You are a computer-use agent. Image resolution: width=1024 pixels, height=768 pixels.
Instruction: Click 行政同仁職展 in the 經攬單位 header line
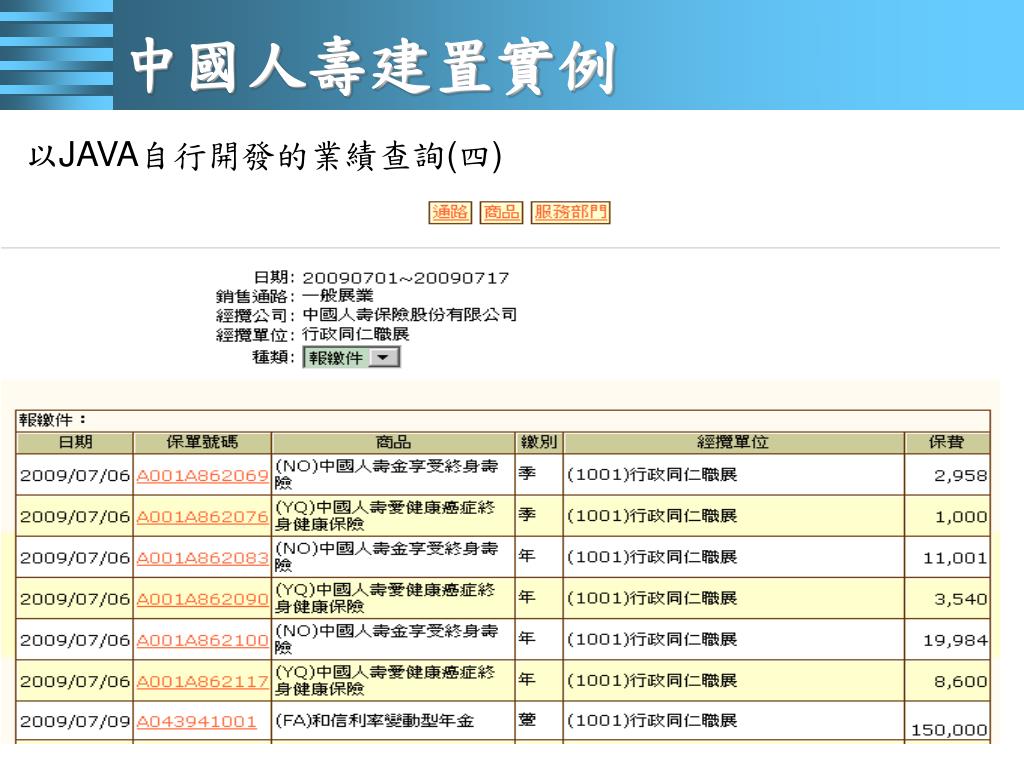tap(355, 334)
